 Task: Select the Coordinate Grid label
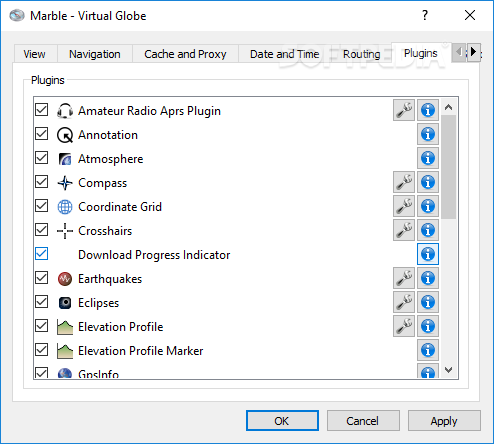click(120, 207)
